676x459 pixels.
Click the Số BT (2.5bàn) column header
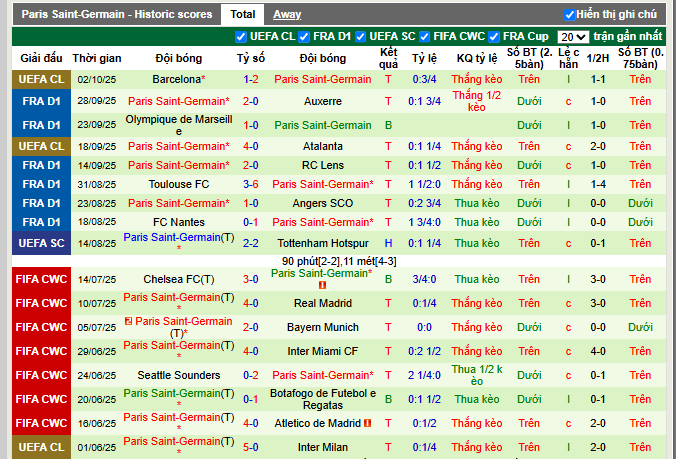(x=529, y=58)
